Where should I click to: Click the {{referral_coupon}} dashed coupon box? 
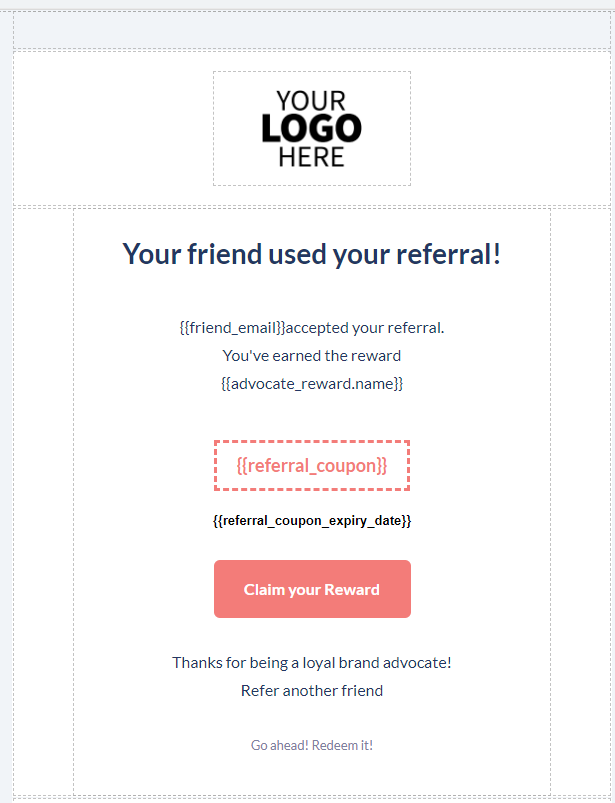pyautogui.click(x=311, y=466)
